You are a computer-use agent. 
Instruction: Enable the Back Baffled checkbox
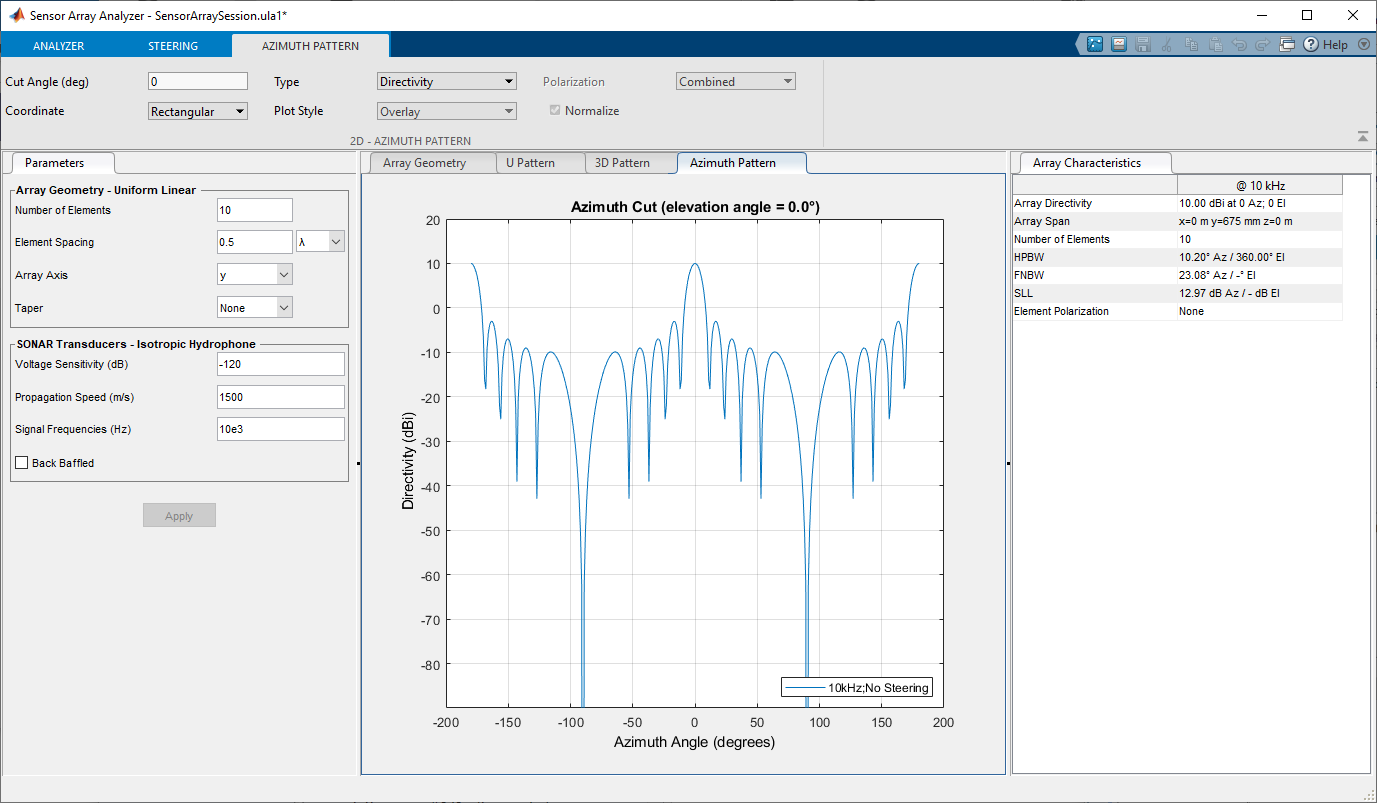point(22,463)
